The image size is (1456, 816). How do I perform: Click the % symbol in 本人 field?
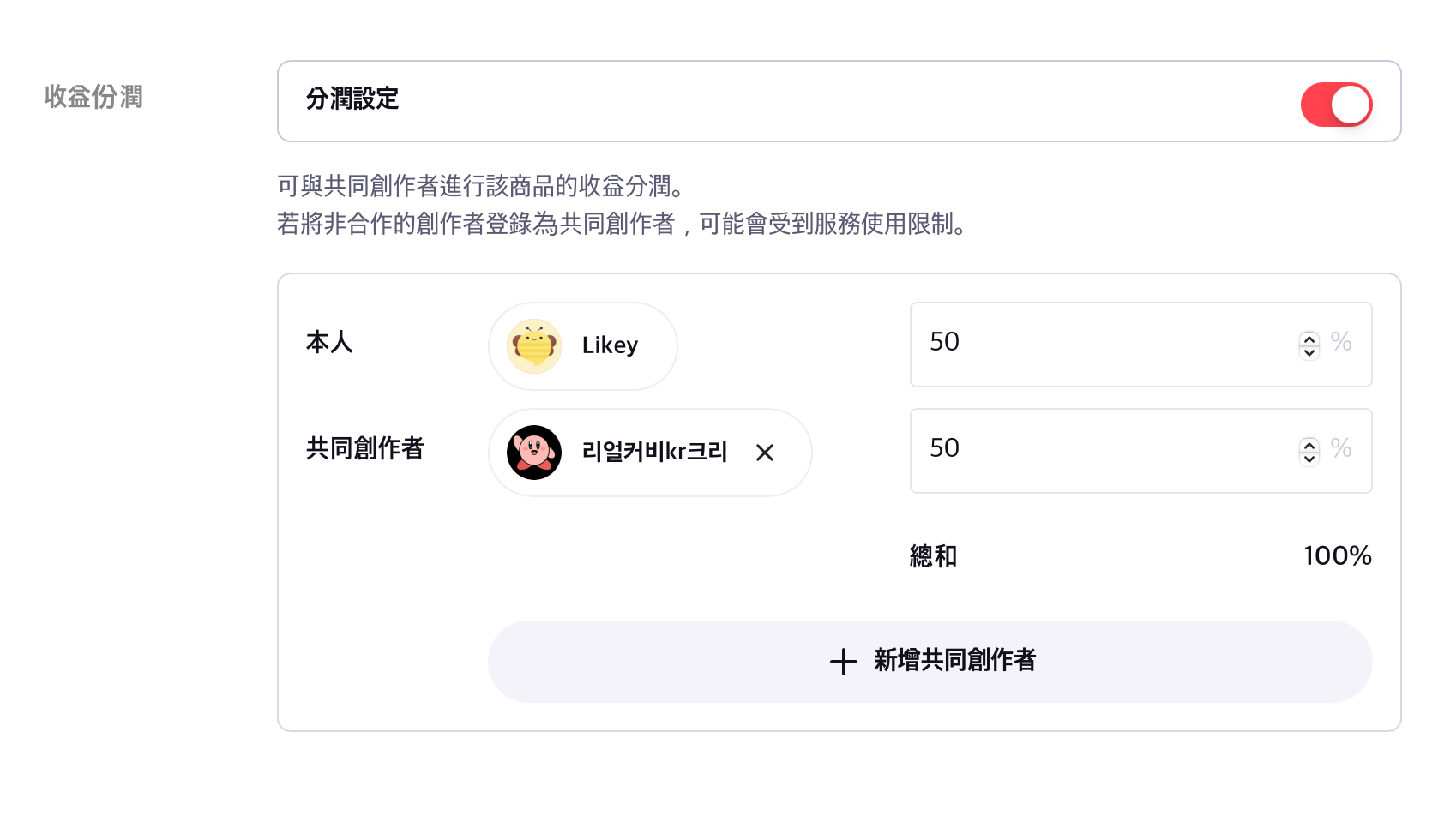click(1341, 343)
